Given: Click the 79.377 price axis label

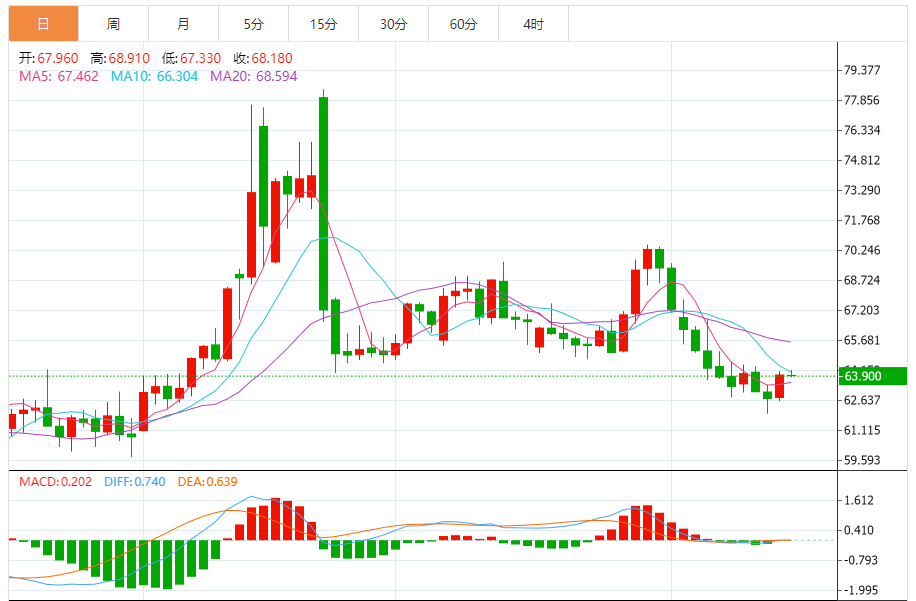Looking at the screenshot, I should point(862,70).
